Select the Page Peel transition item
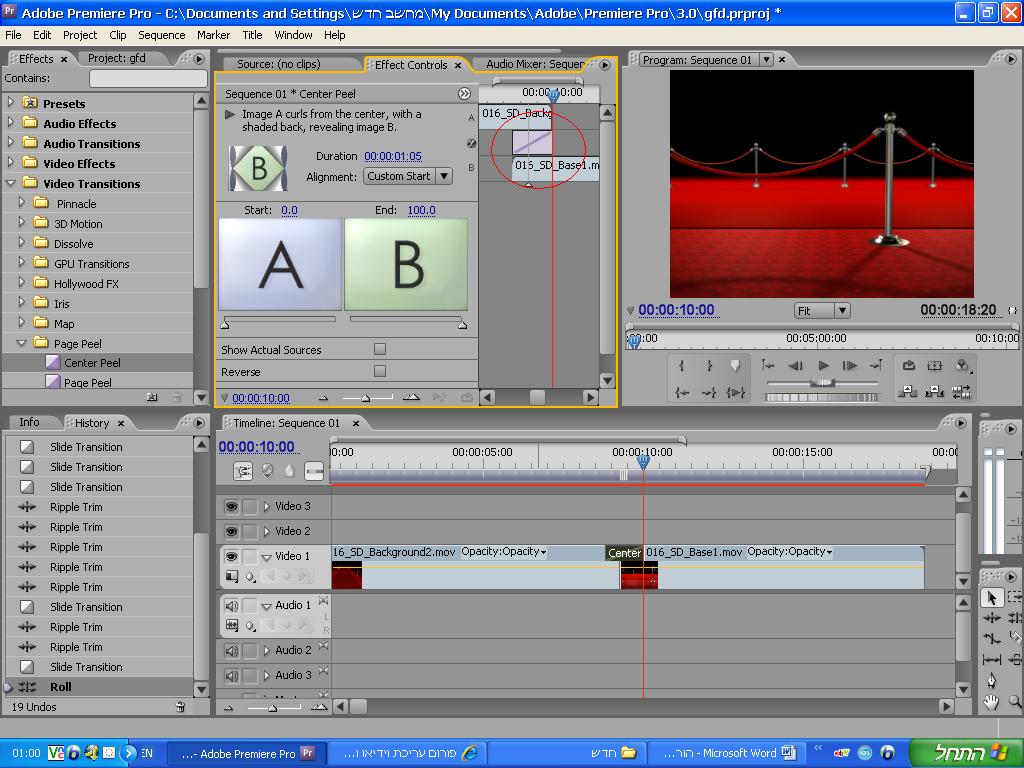The height and width of the screenshot is (768, 1024). click(x=88, y=382)
